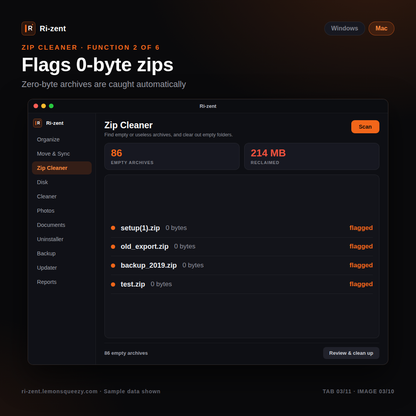Click the Ri-zent sidebar logo icon

point(38,123)
